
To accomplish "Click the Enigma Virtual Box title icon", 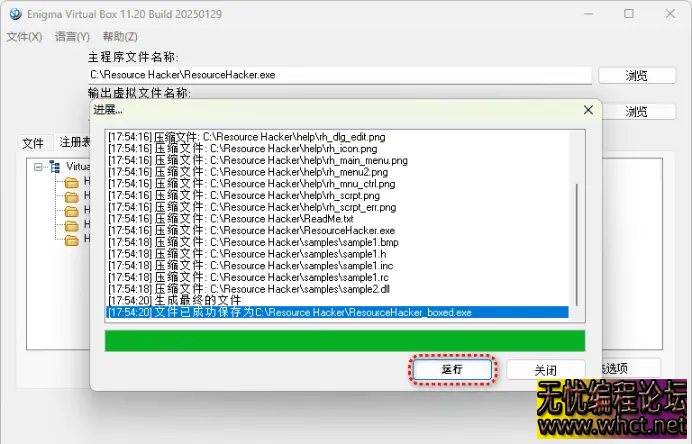I will [15, 14].
